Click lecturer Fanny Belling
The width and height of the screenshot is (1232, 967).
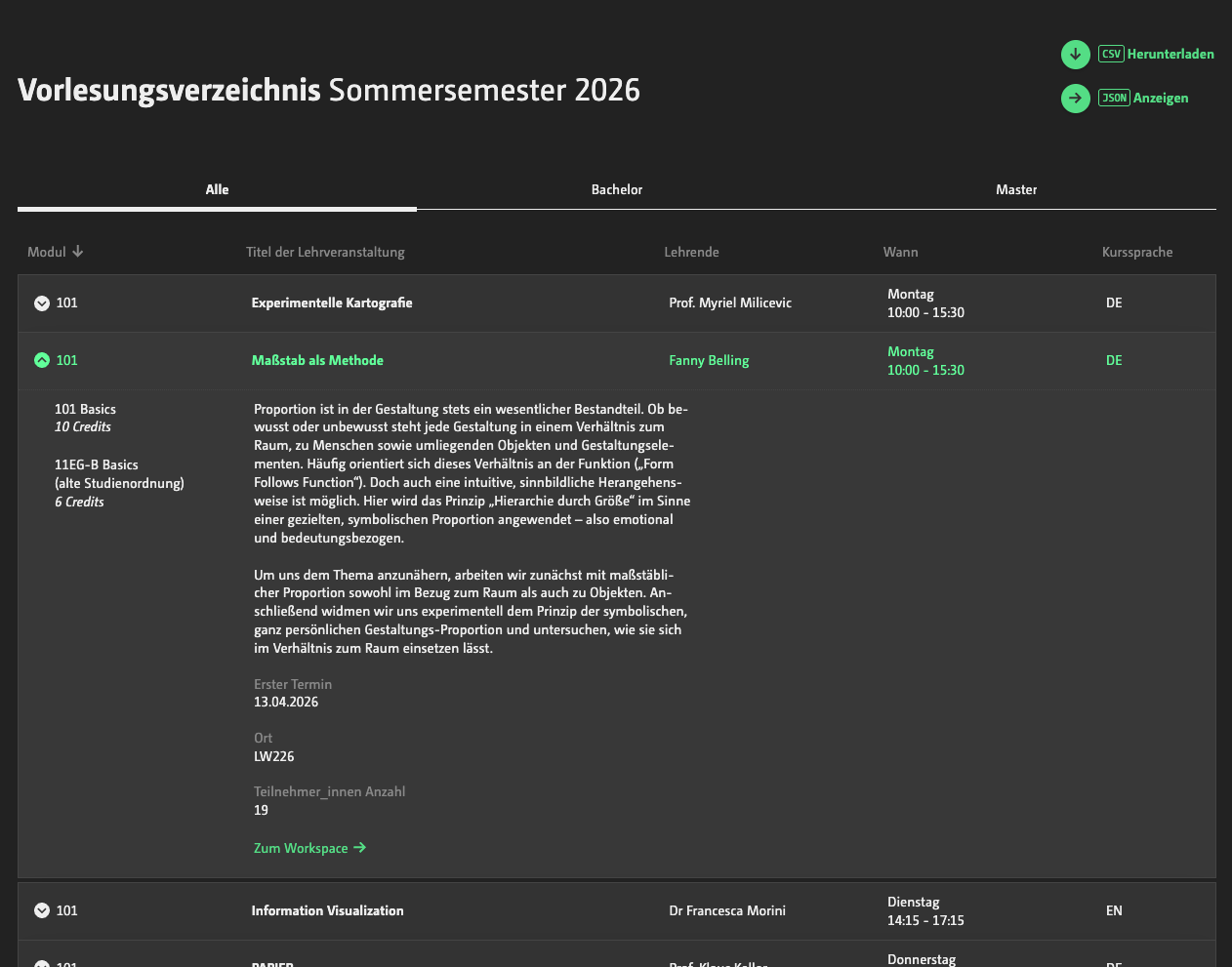[x=709, y=360]
